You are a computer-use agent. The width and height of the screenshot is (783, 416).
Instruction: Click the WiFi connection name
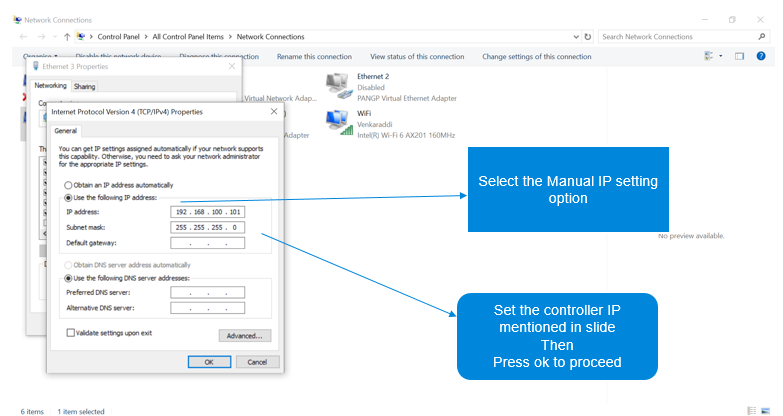click(x=364, y=113)
